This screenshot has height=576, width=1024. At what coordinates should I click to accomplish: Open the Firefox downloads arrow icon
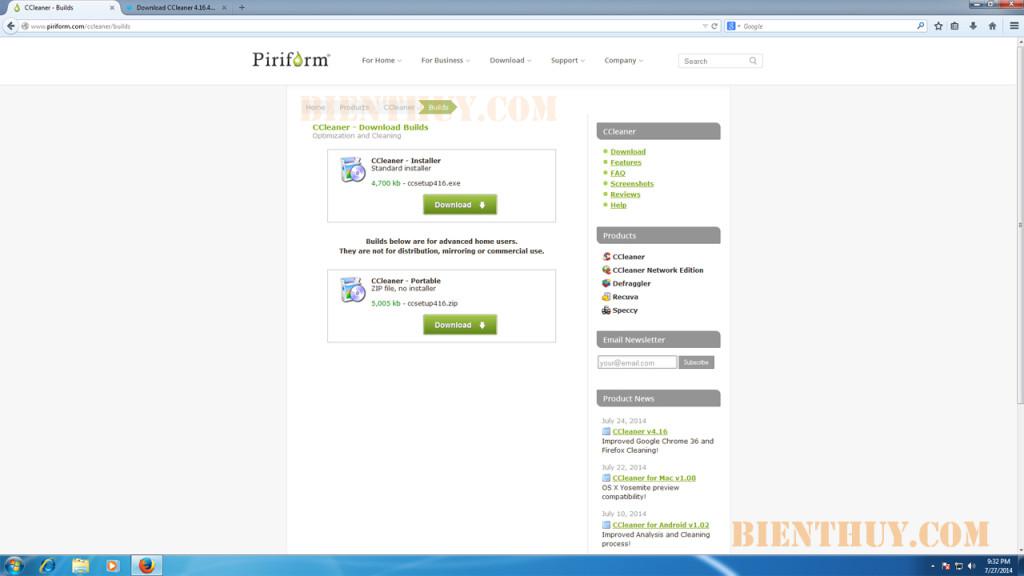(x=973, y=26)
